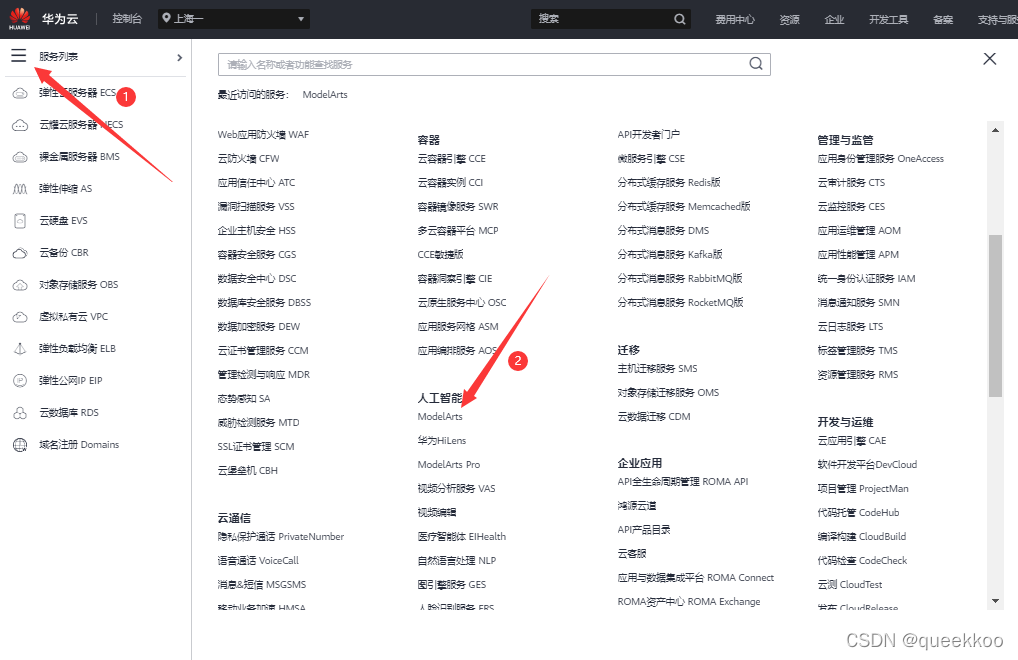Open 隐私保护通话 PrivateNumber

[280, 537]
